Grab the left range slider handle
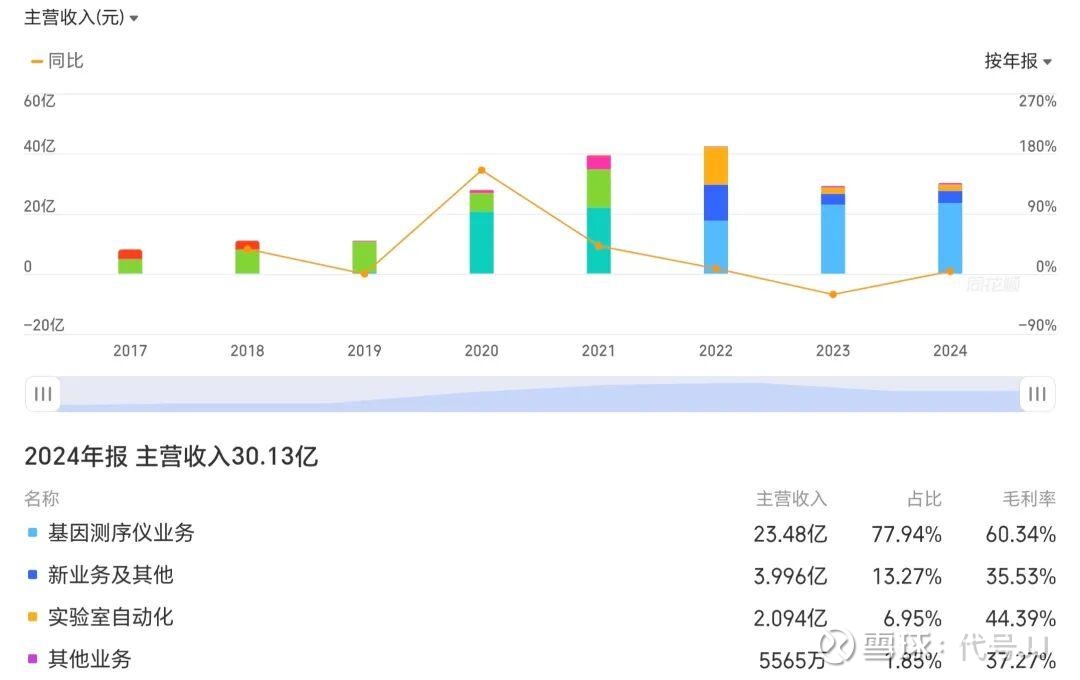 (43, 394)
